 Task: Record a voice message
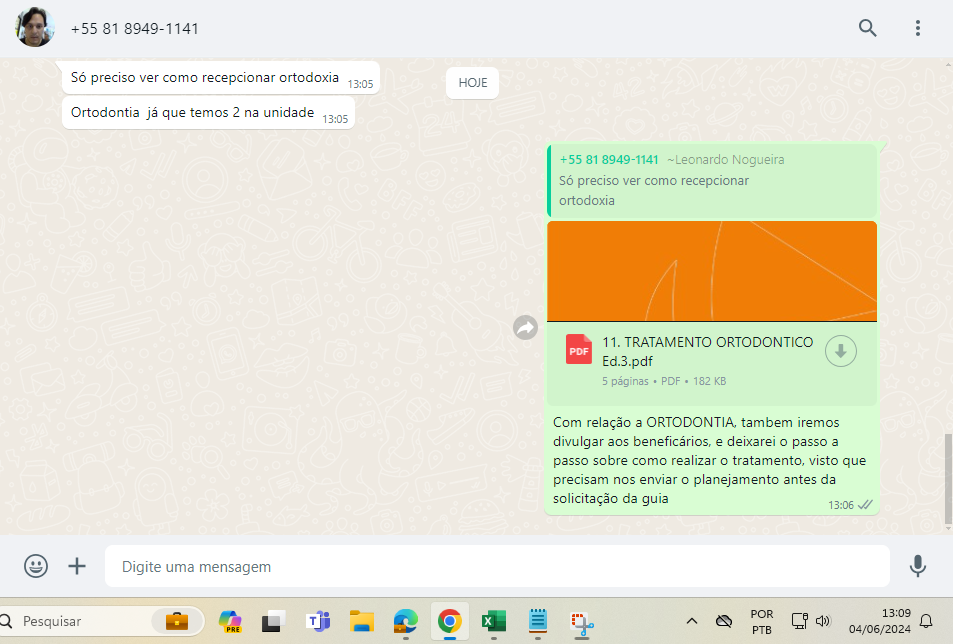918,566
